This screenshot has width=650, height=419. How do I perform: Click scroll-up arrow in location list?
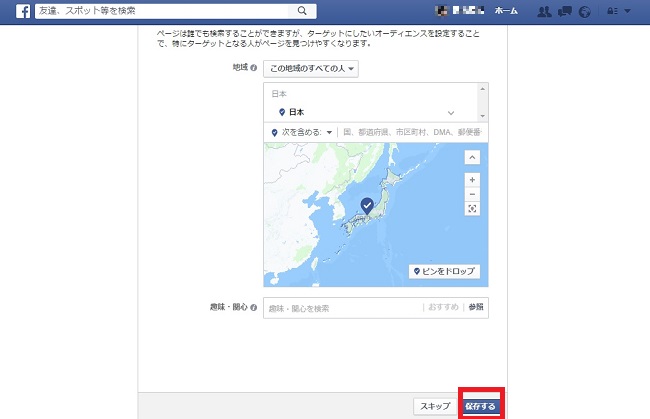coord(483,89)
